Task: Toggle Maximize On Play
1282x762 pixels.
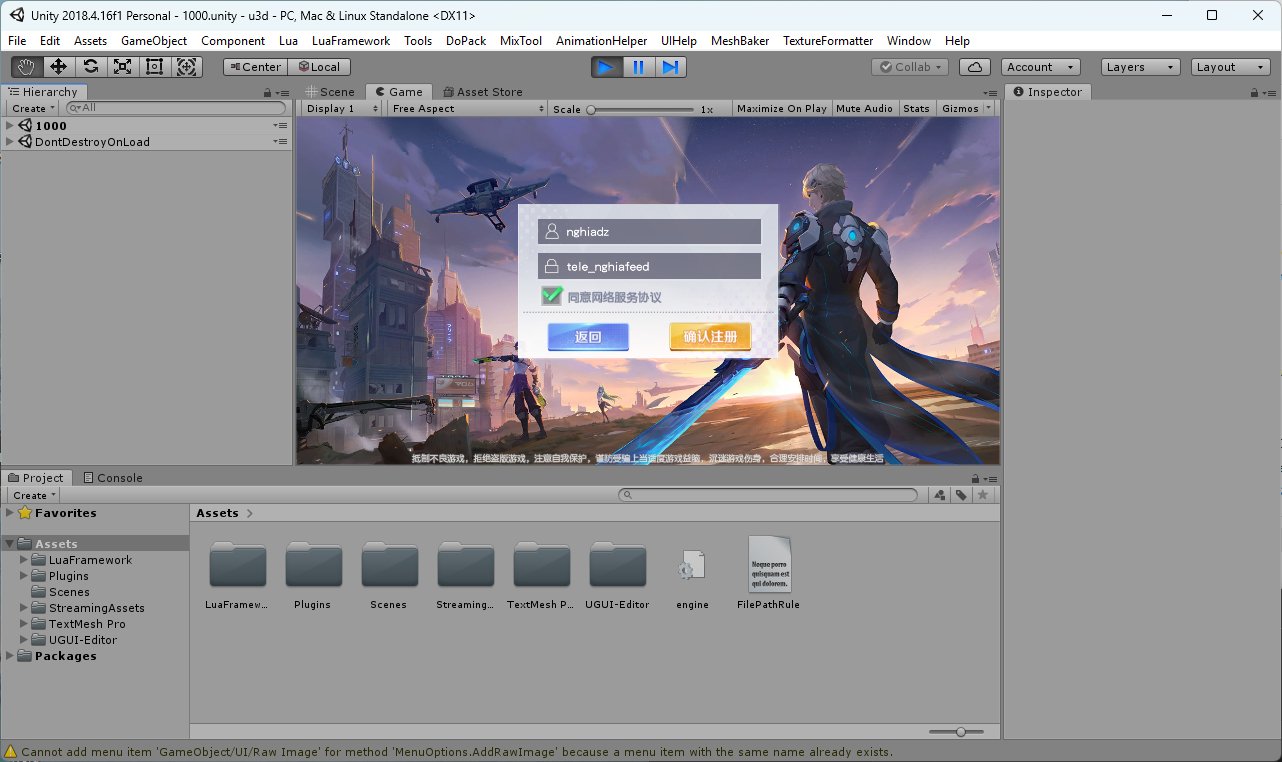Action: tap(781, 108)
